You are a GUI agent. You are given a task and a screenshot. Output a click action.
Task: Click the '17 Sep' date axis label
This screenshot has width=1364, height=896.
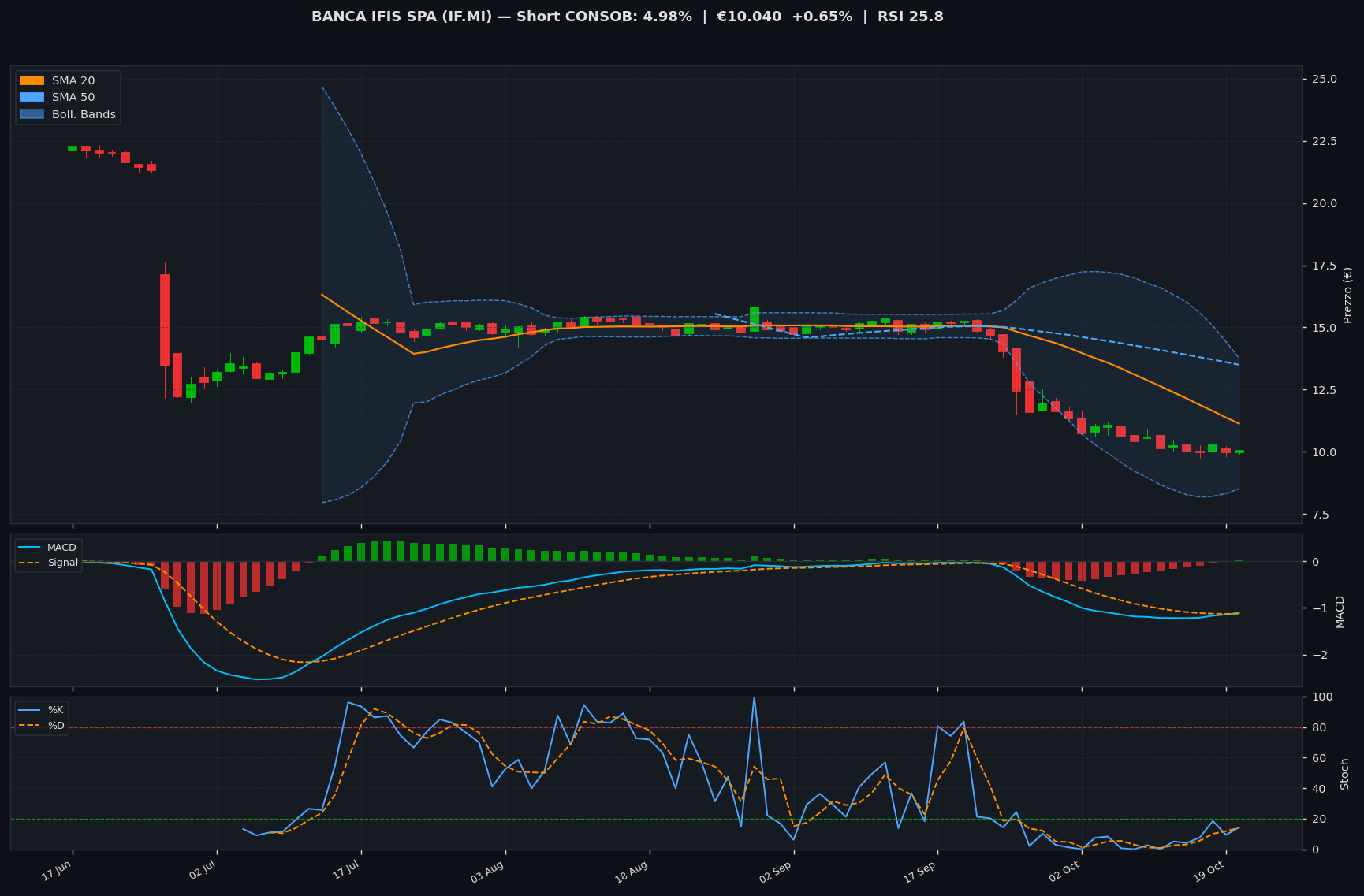click(x=920, y=872)
